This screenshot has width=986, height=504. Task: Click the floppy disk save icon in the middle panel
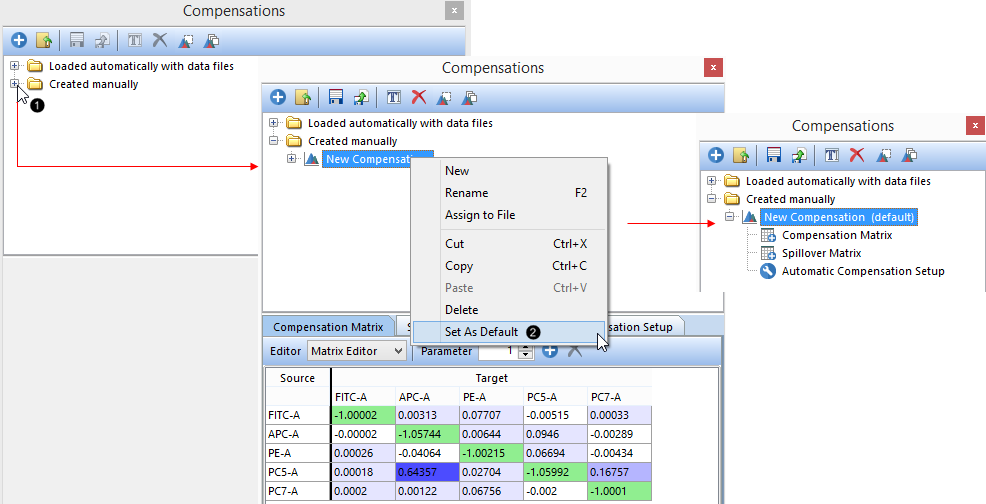pyautogui.click(x=336, y=97)
